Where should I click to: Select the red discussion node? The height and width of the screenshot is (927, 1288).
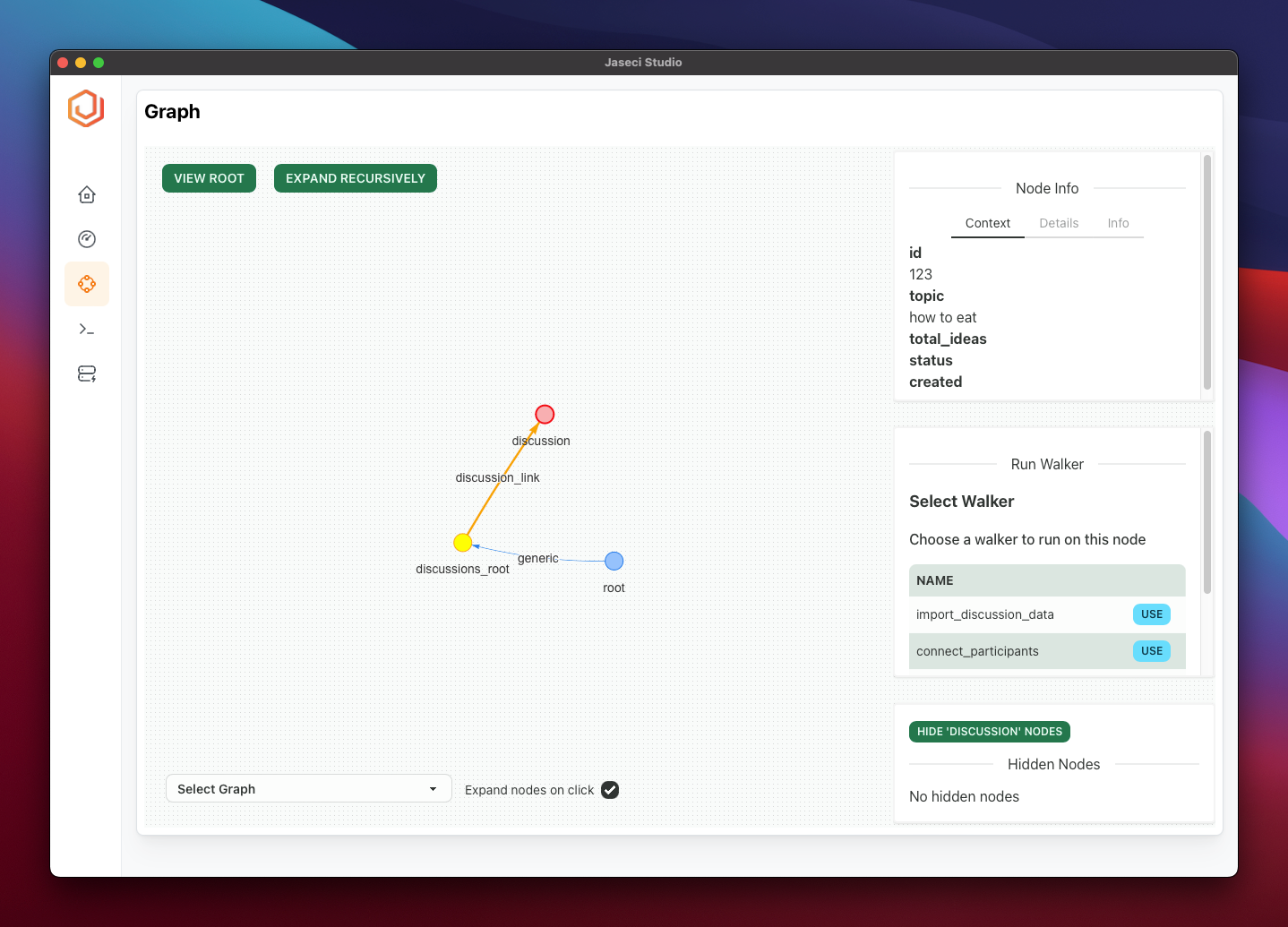[545, 414]
